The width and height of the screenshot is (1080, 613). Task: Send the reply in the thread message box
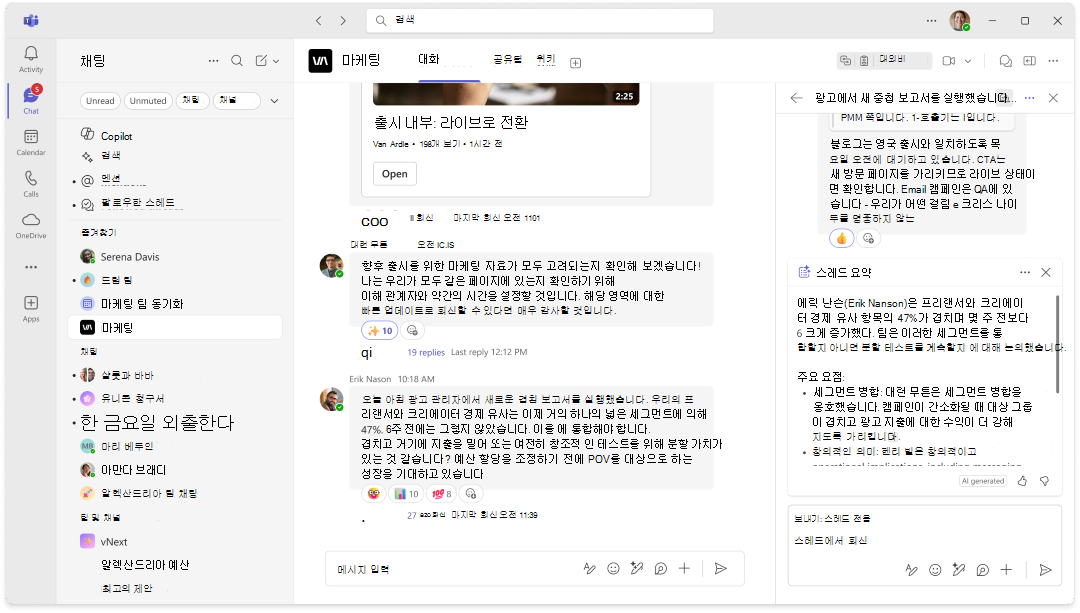coord(1046,570)
